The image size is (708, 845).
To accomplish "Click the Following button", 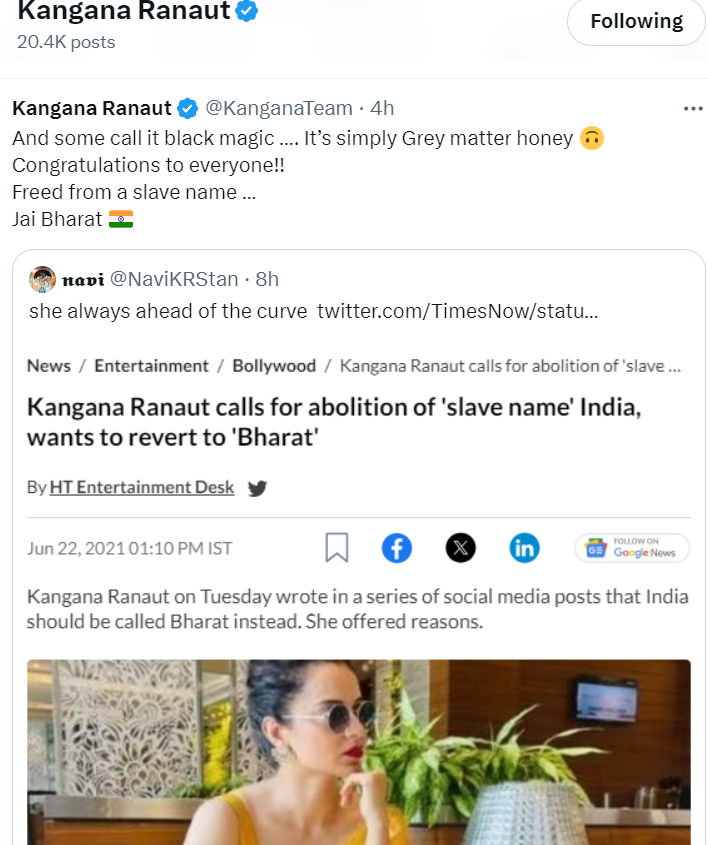I will 636,21.
